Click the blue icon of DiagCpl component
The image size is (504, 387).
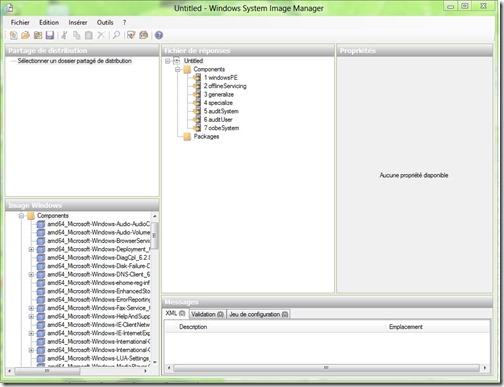point(41,258)
